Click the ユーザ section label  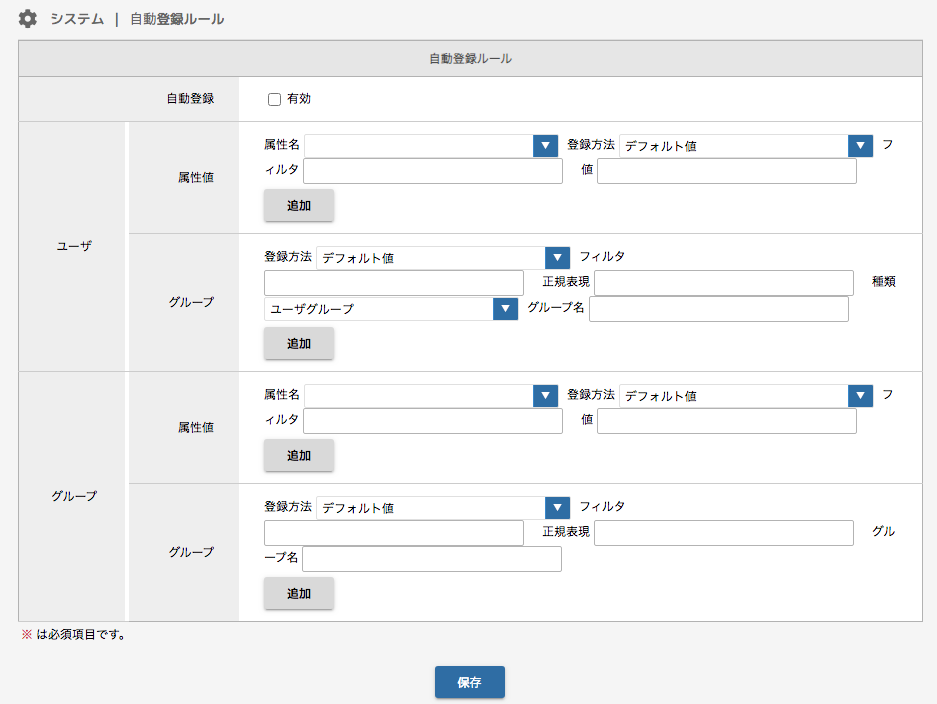click(x=74, y=246)
